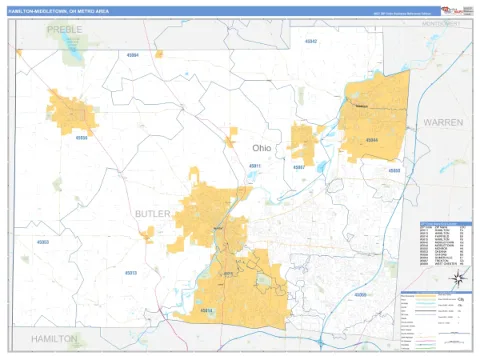The height and width of the screenshot is (360, 480).
Task: Click ZIP code label 45044 on the map
Action: (x=372, y=140)
